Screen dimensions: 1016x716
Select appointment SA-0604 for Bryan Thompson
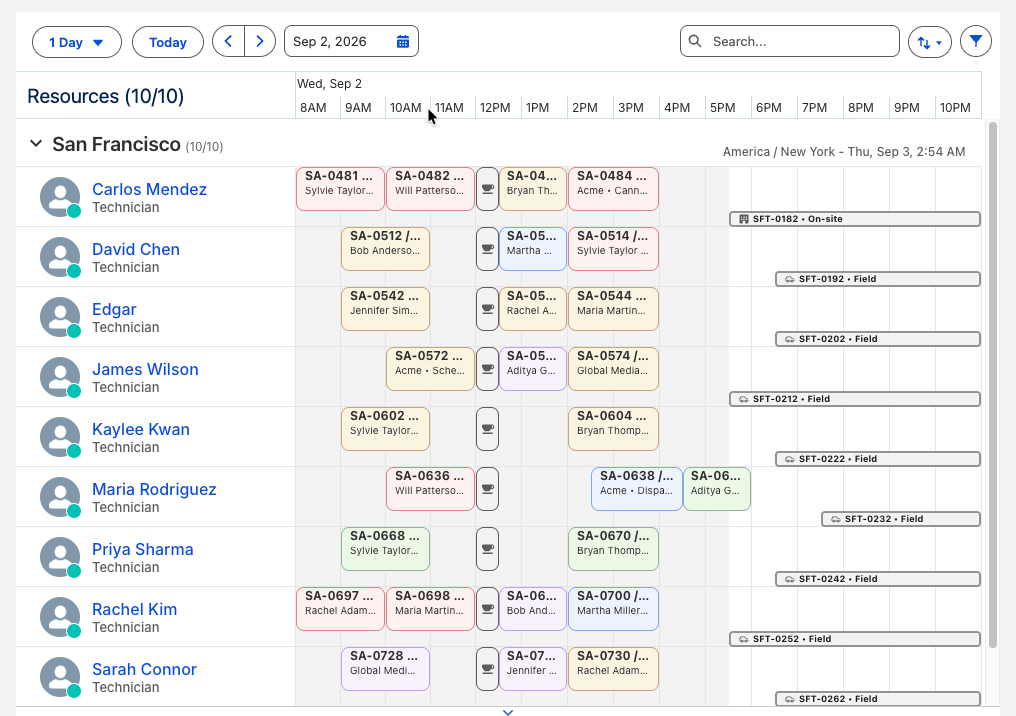613,429
